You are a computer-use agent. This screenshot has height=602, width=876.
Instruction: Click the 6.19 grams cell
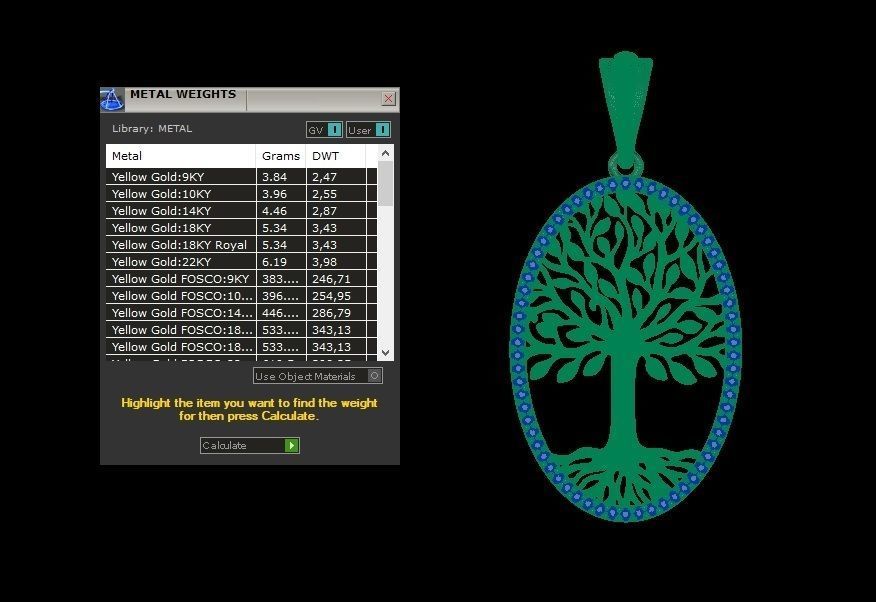(281, 261)
